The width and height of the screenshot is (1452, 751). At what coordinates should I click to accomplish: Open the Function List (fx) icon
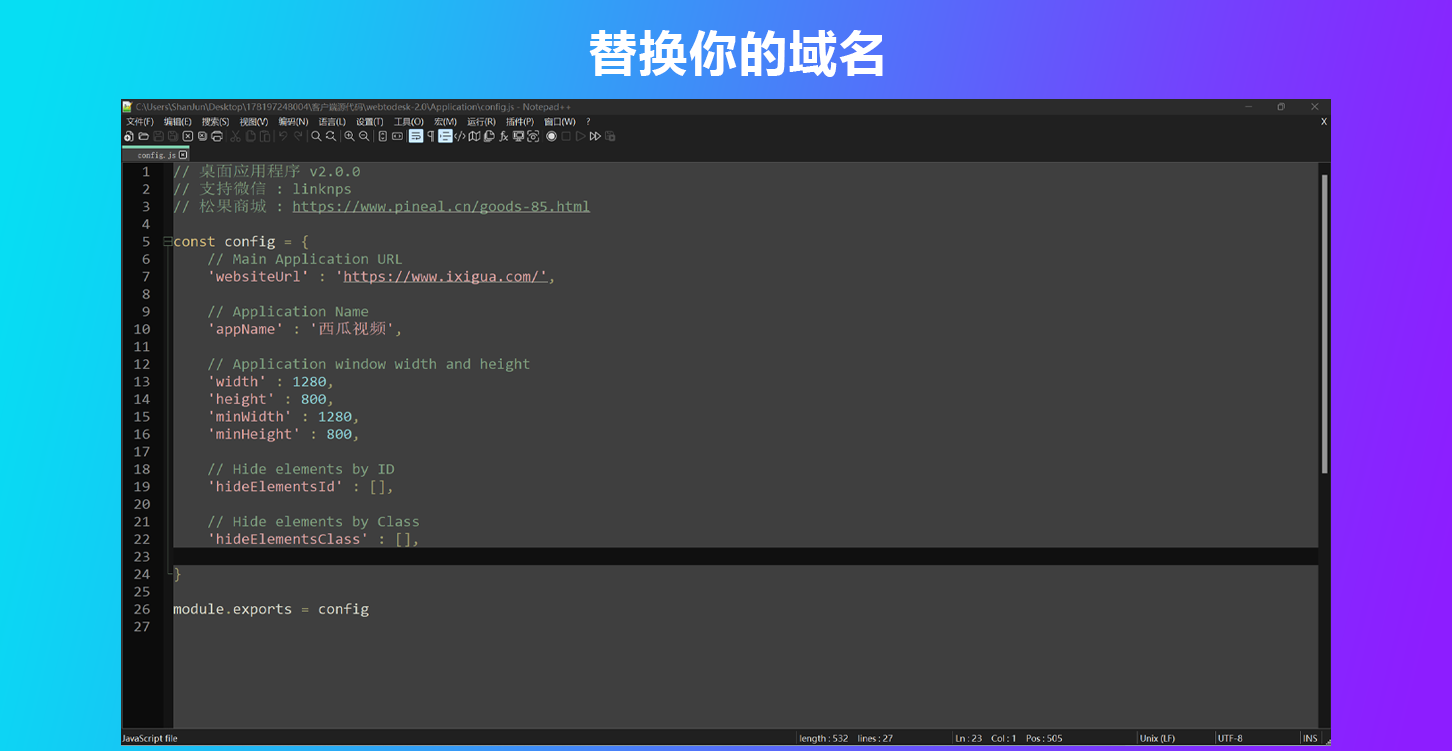click(504, 136)
